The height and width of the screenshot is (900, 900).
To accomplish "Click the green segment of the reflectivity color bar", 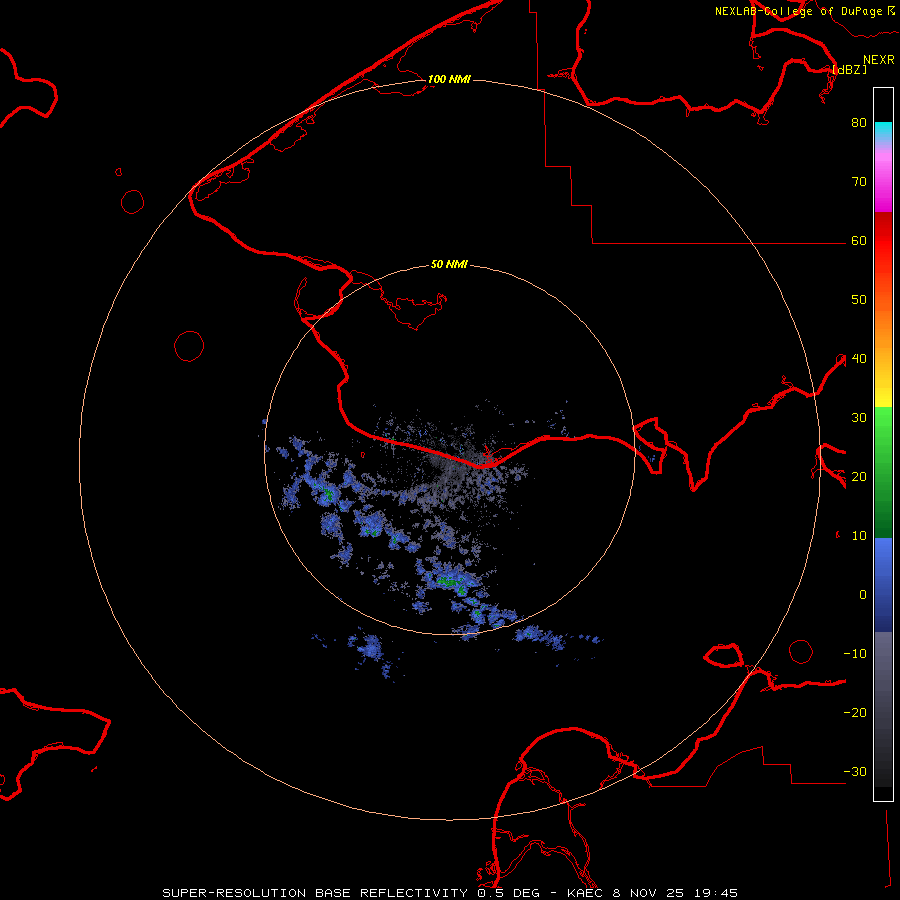I will point(883,472).
